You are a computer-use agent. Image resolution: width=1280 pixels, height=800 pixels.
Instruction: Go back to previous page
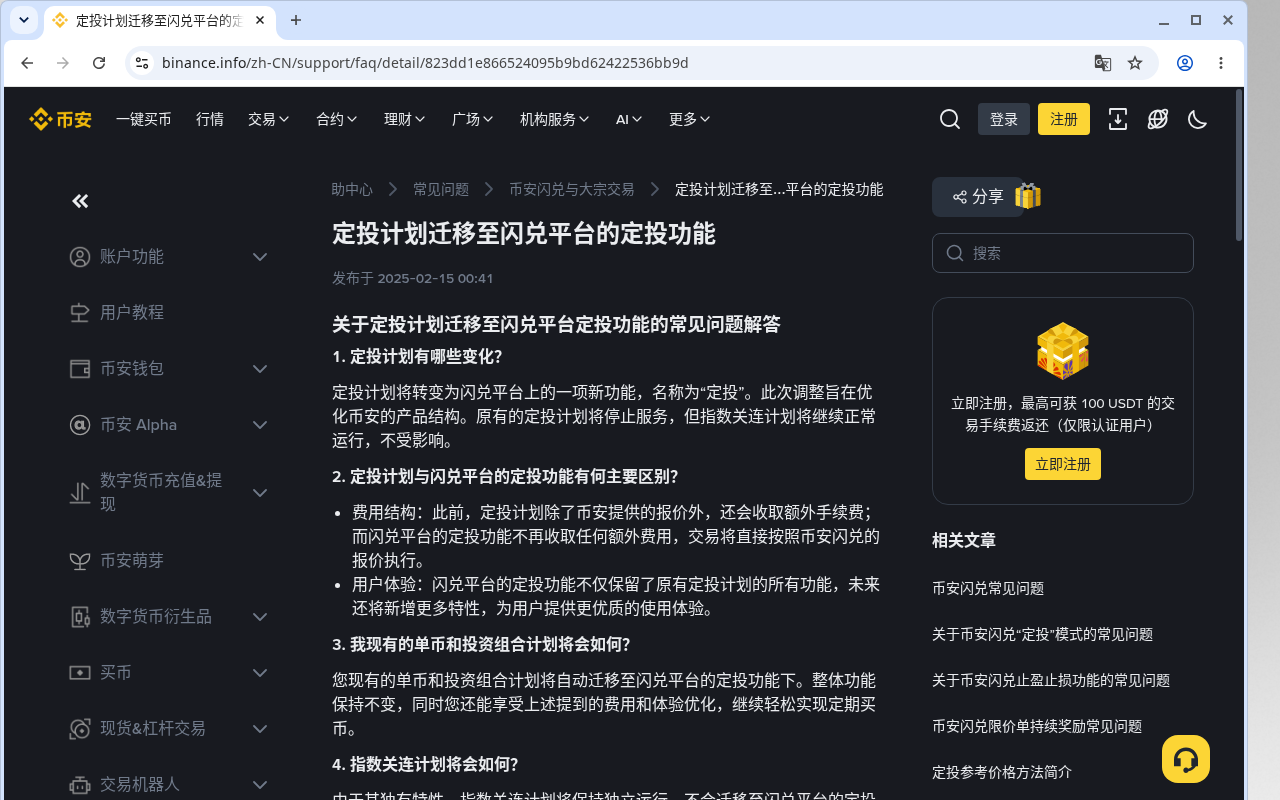(27, 63)
